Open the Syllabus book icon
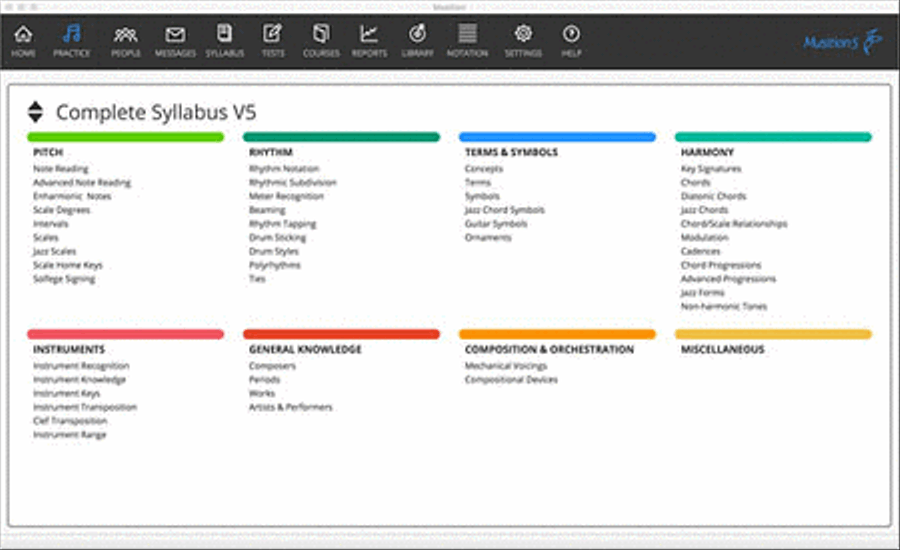Image resolution: width=900 pixels, height=550 pixels. [224, 33]
